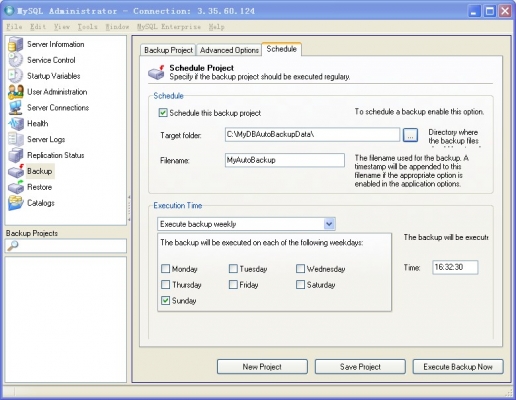Select Server Logs label in sidebar

(46, 139)
